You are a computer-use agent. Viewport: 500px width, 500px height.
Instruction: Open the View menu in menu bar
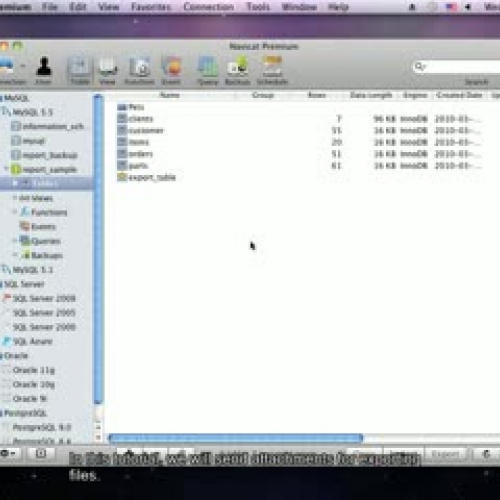click(109, 7)
